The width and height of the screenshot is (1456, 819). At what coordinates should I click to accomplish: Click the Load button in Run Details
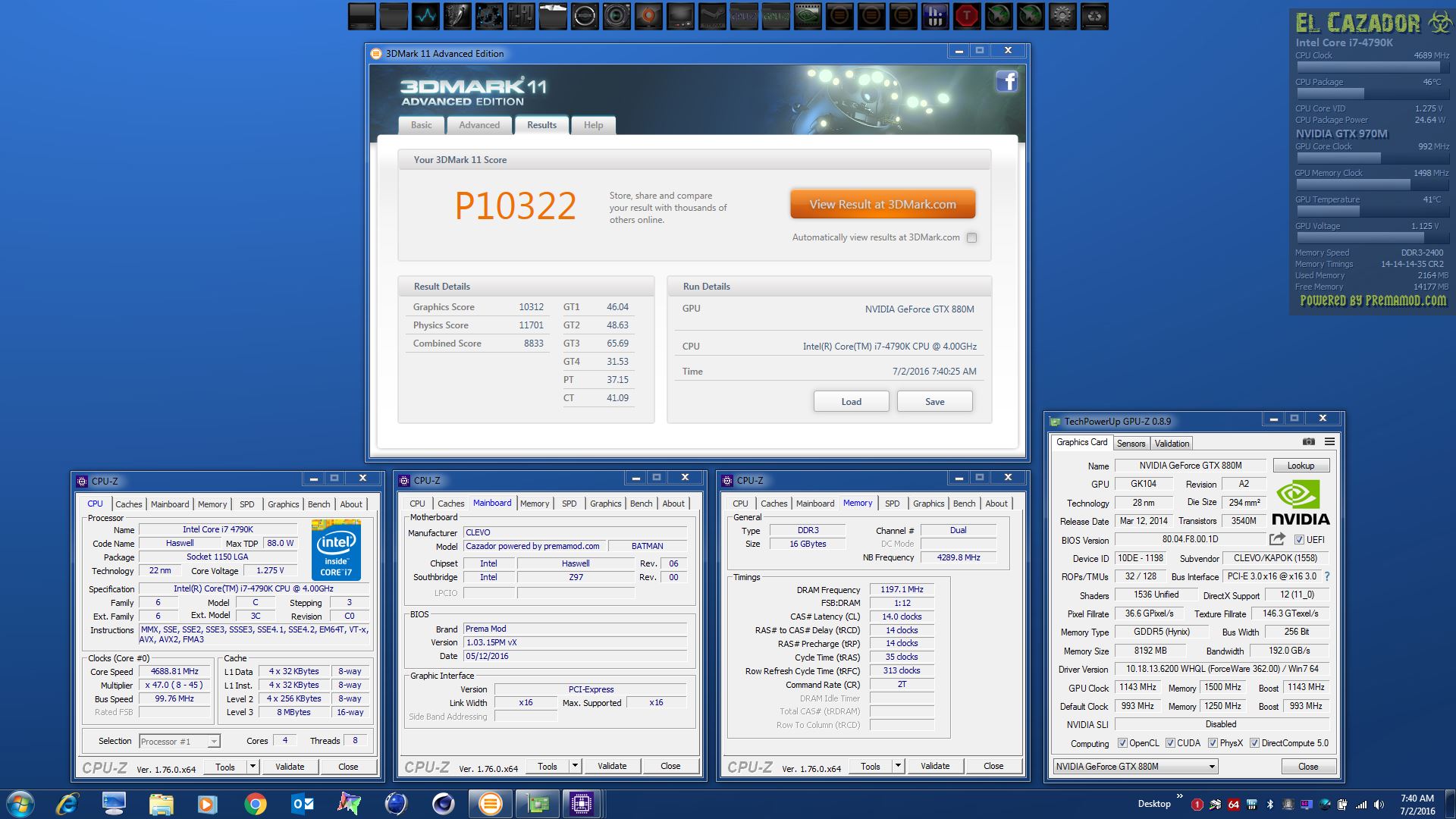tap(851, 401)
